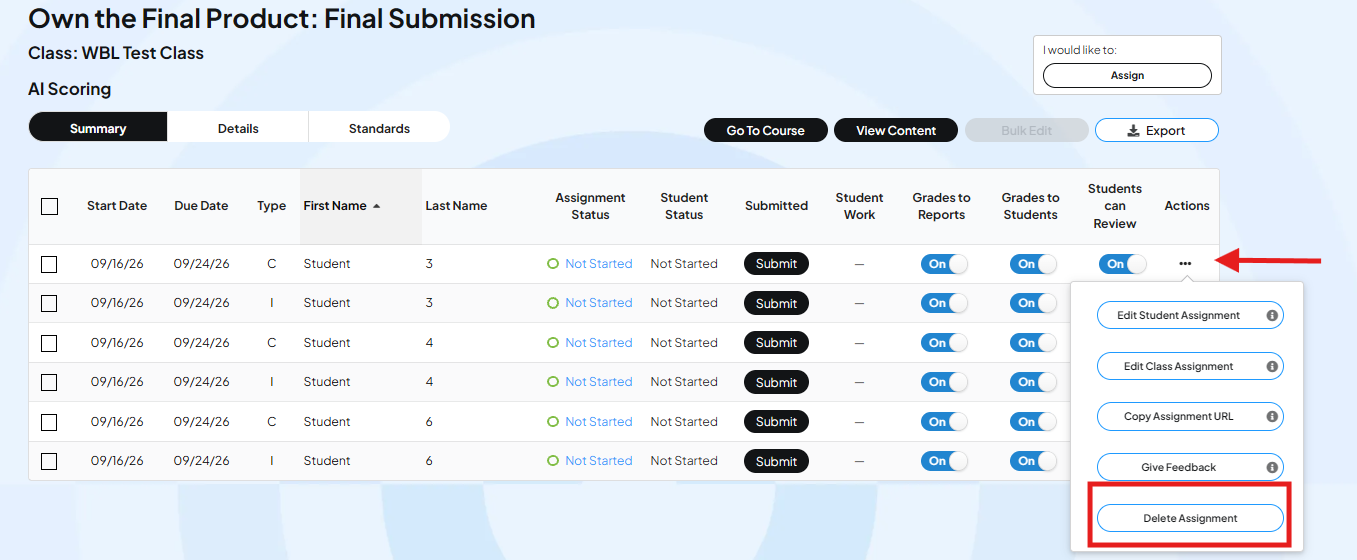Open the three-dot Actions menu in first row
The height and width of the screenshot is (560, 1357).
tap(1185, 263)
